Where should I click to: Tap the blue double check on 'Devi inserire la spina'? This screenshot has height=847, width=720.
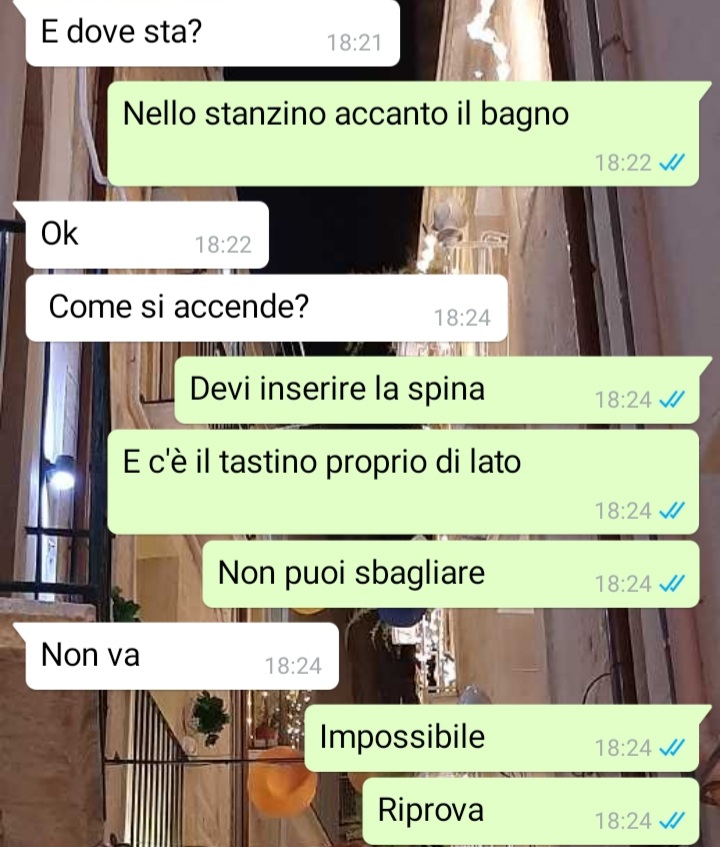[x=672, y=400]
